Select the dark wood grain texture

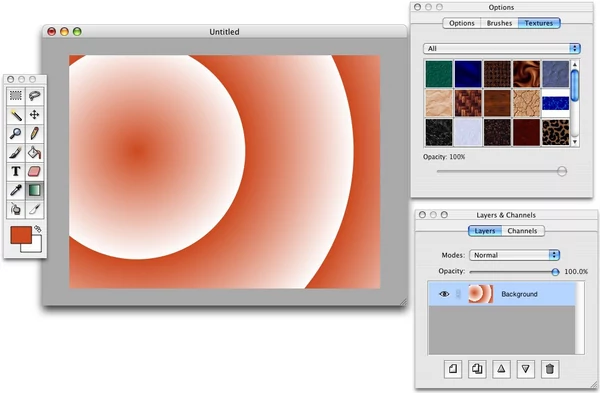point(497,103)
